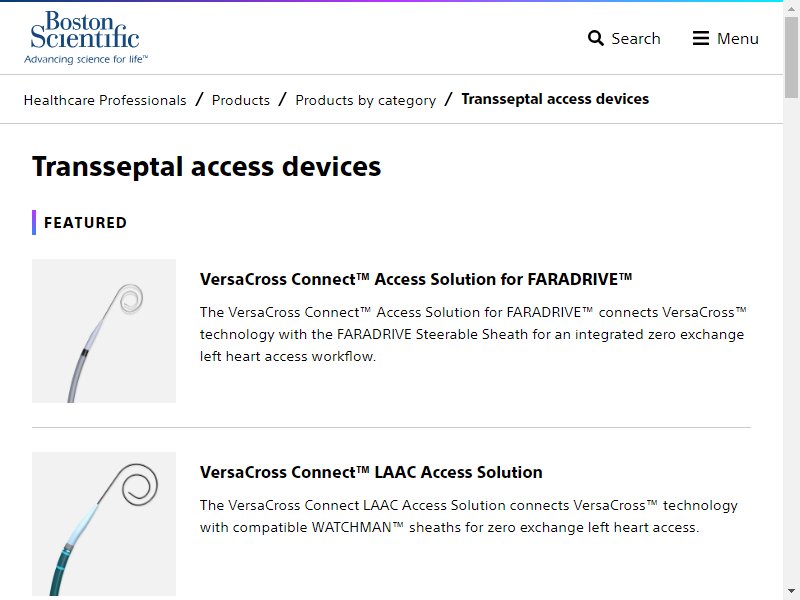800x600 pixels.
Task: Click the scrollbar down arrow
Action: click(791, 592)
